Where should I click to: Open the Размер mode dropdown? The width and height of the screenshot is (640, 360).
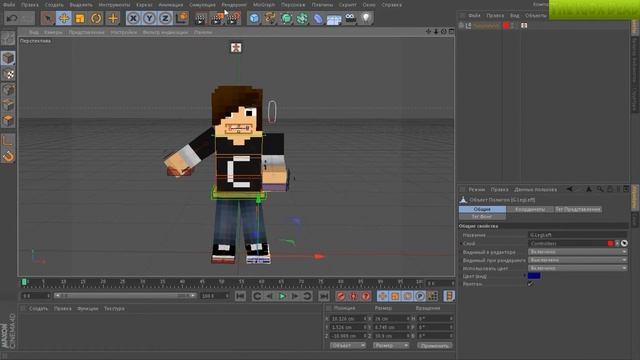390,345
